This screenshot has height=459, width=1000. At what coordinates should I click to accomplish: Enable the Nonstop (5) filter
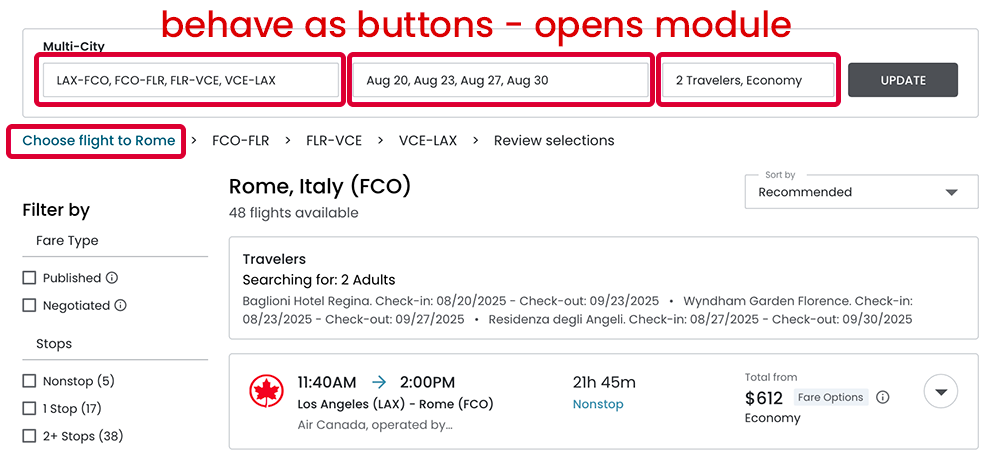click(29, 381)
